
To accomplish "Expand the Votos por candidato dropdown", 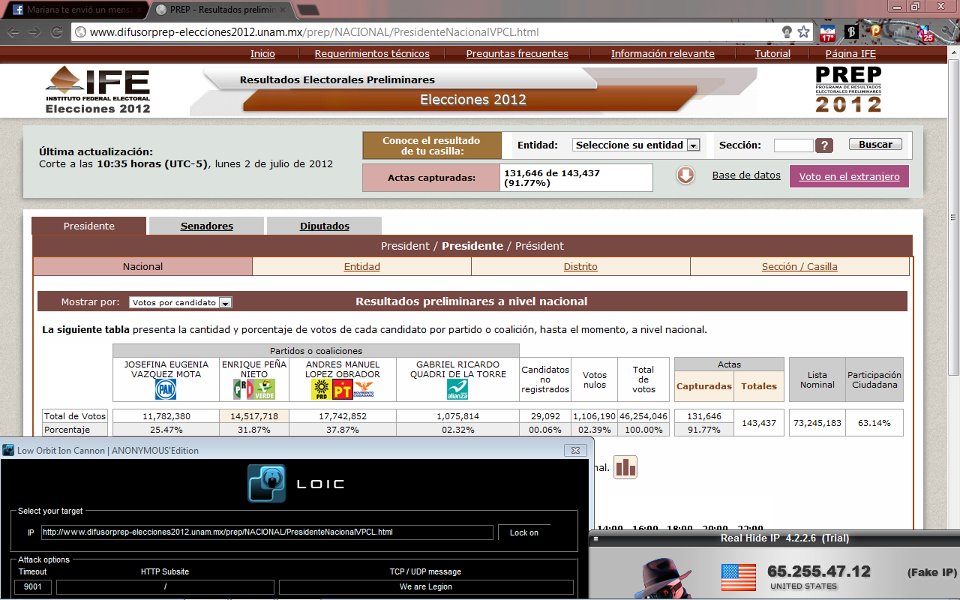I will 181,302.
